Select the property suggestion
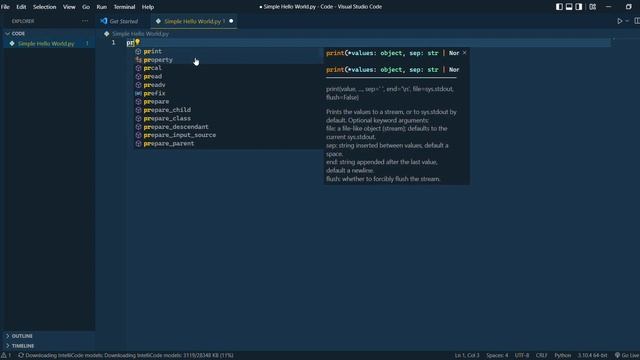 tap(229, 60)
